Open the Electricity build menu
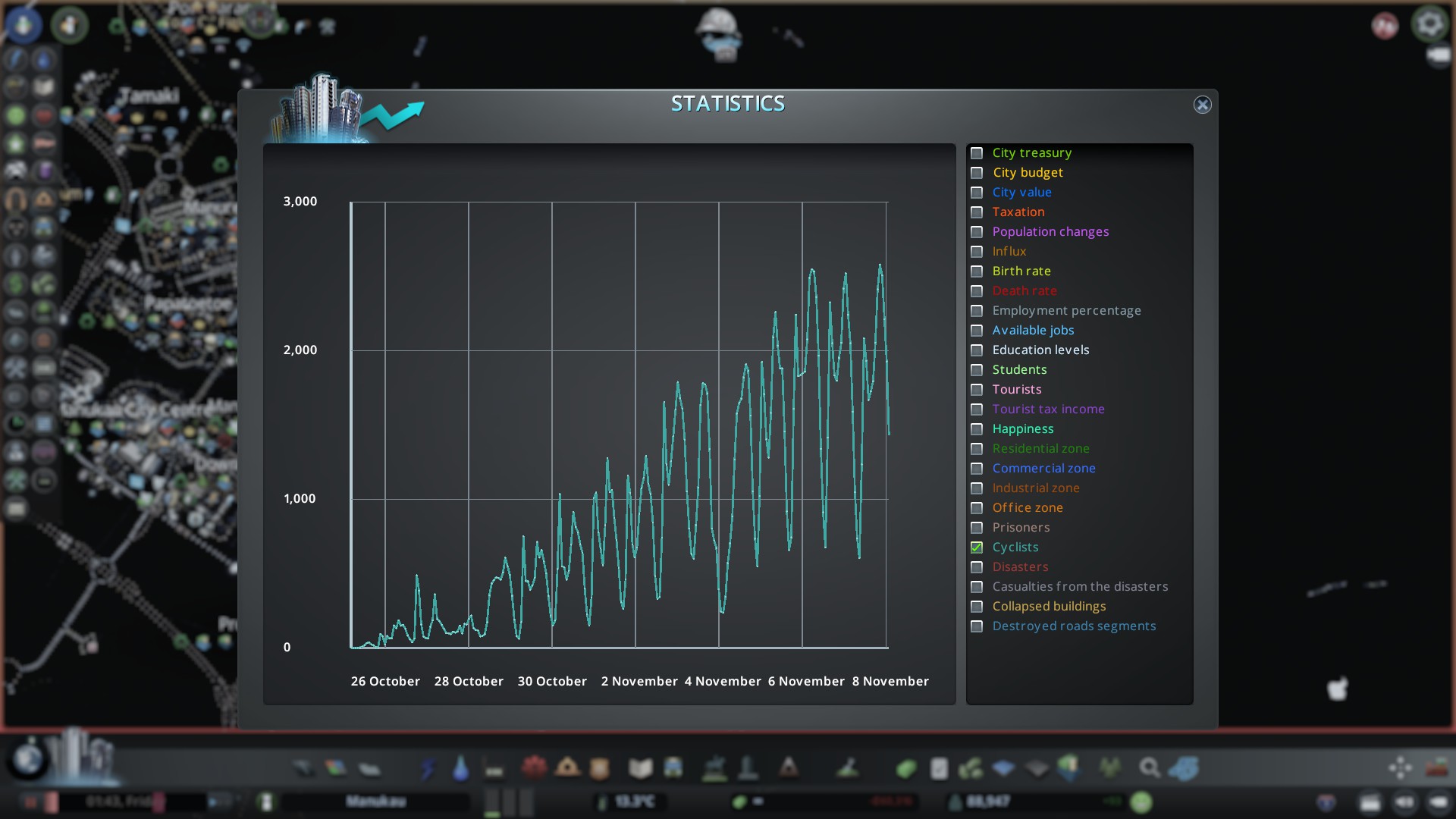Screen dimensions: 1456x819 tap(428, 769)
